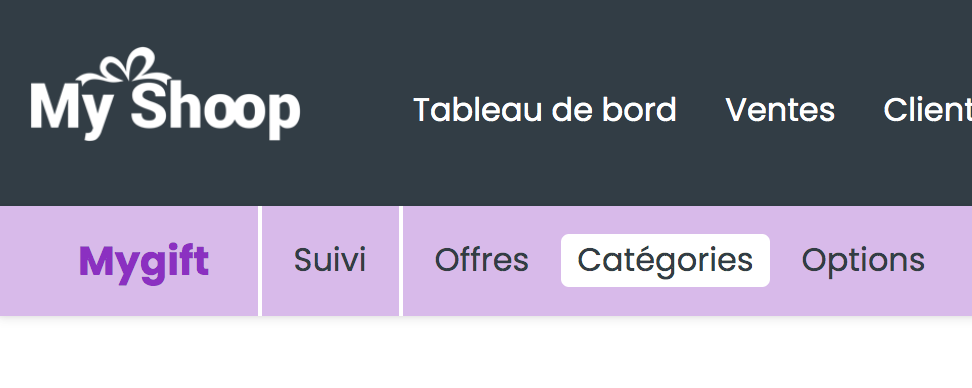The height and width of the screenshot is (388, 972).
Task: Click the word "Shoop" in the logo
Action: click(216, 108)
